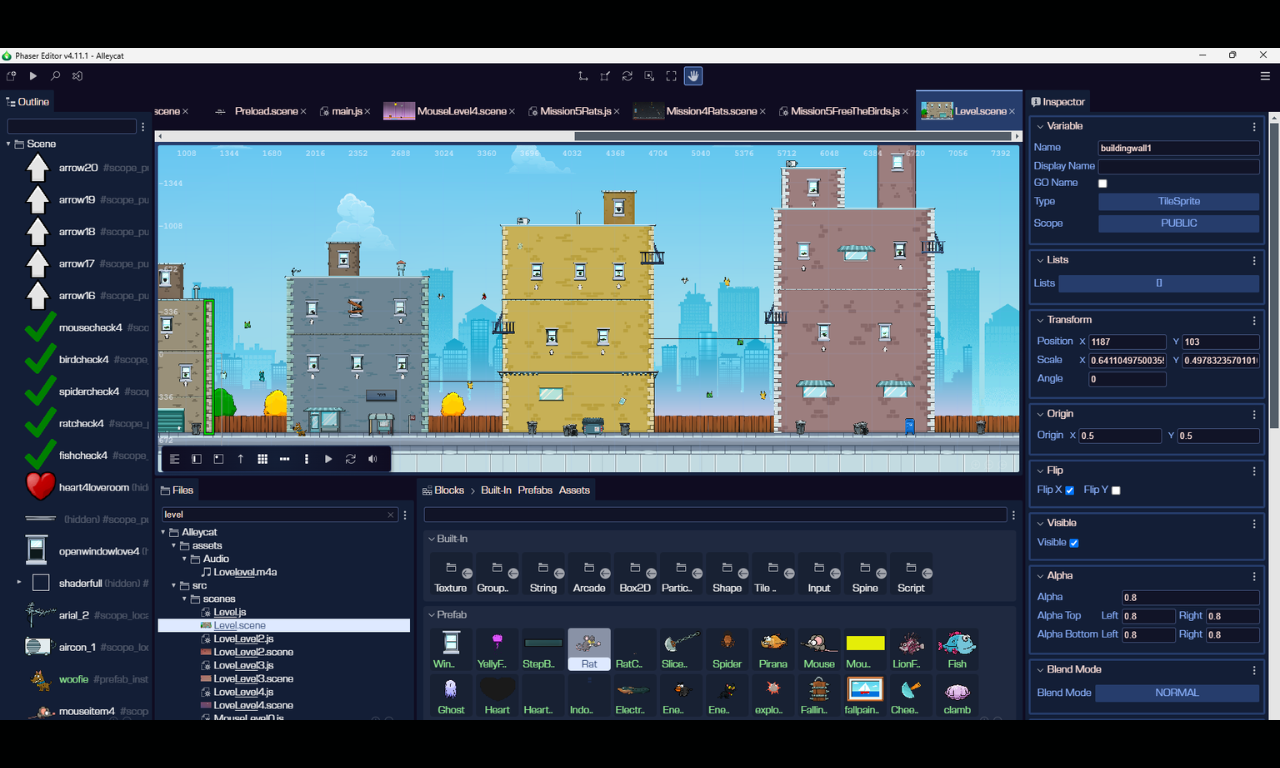
Task: Click the Alpha value input field
Action: (x=1189, y=598)
